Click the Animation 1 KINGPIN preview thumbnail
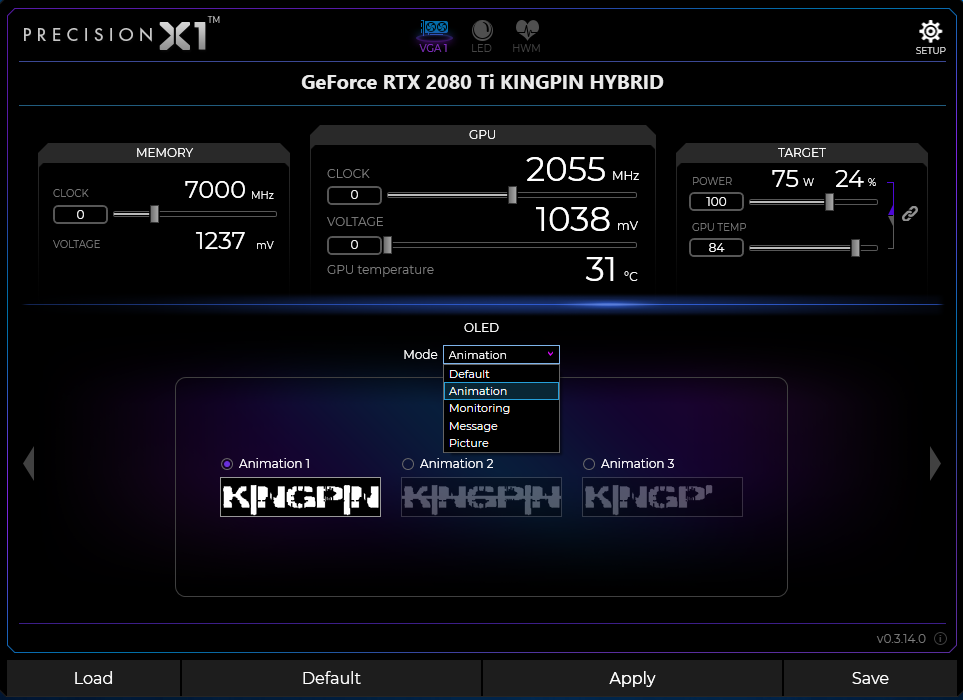The image size is (963, 700). pyautogui.click(x=300, y=497)
